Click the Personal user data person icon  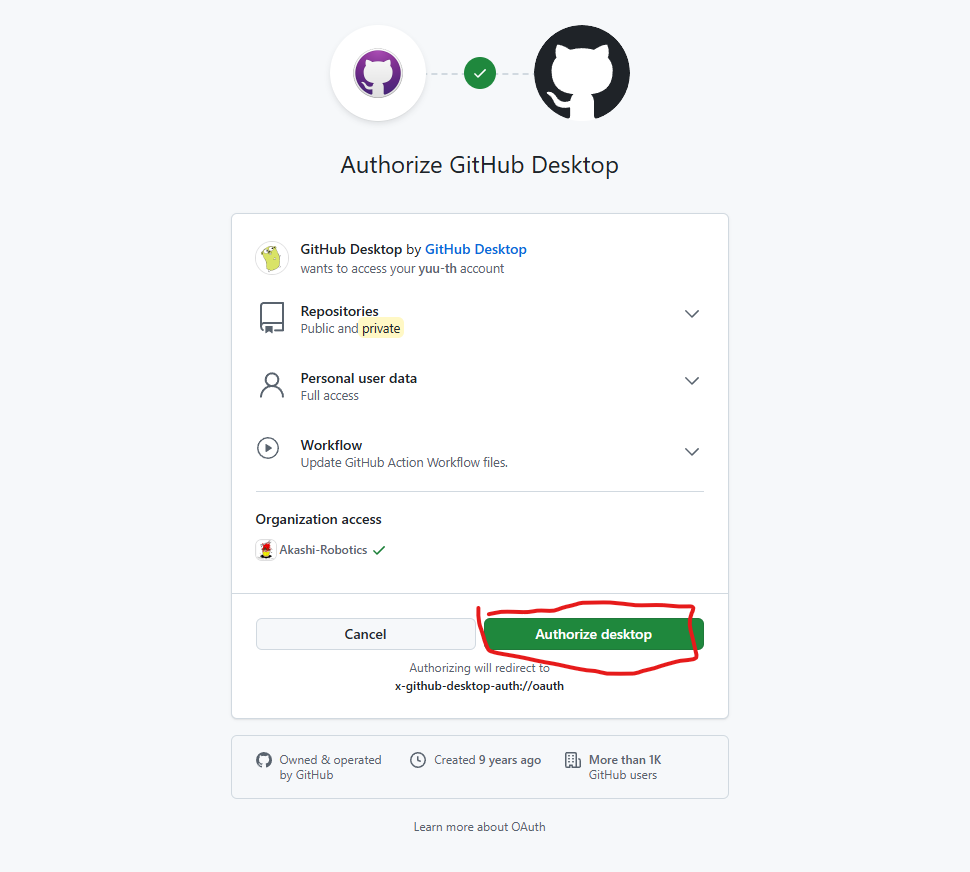click(x=272, y=385)
